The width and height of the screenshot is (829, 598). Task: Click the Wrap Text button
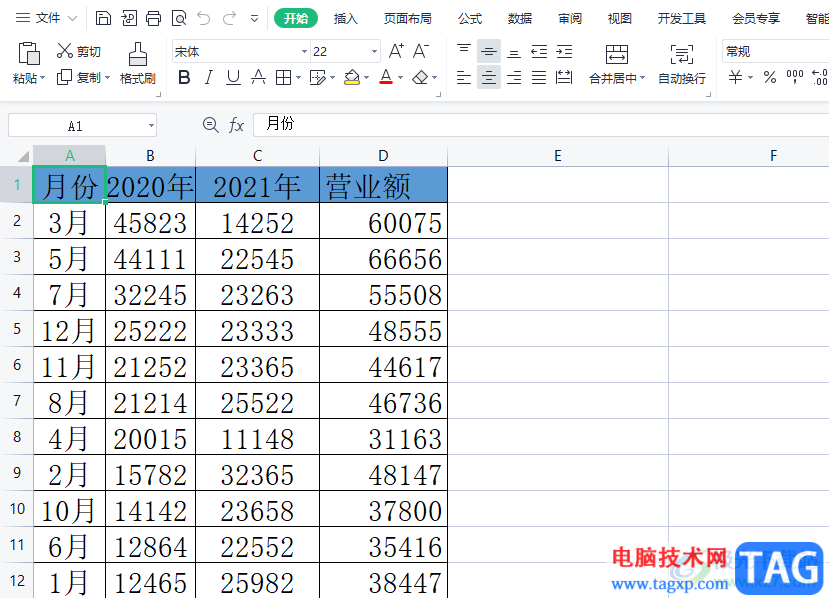681,63
